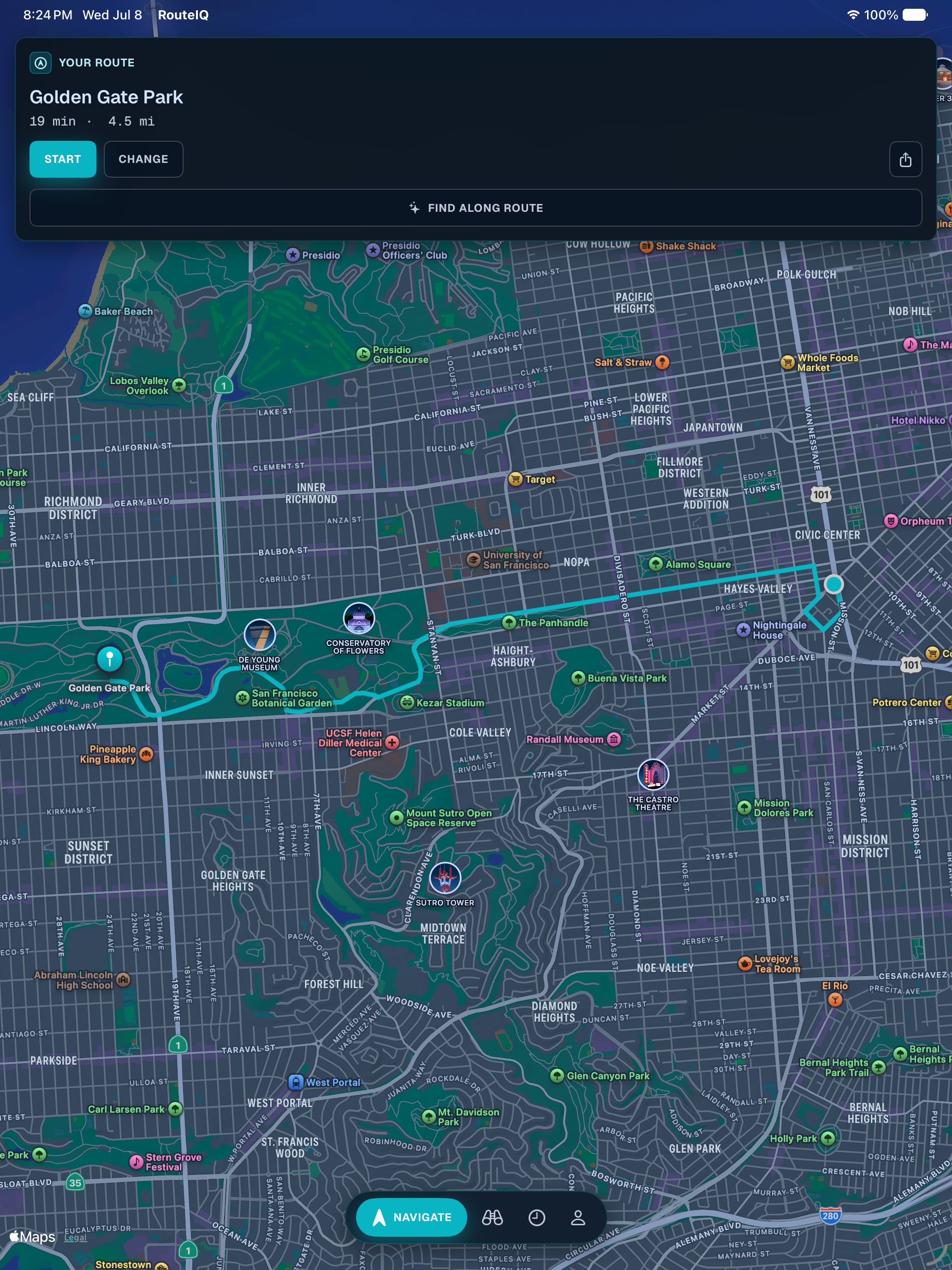The height and width of the screenshot is (1270, 952).
Task: Tap Find Along Route bar
Action: pos(476,208)
